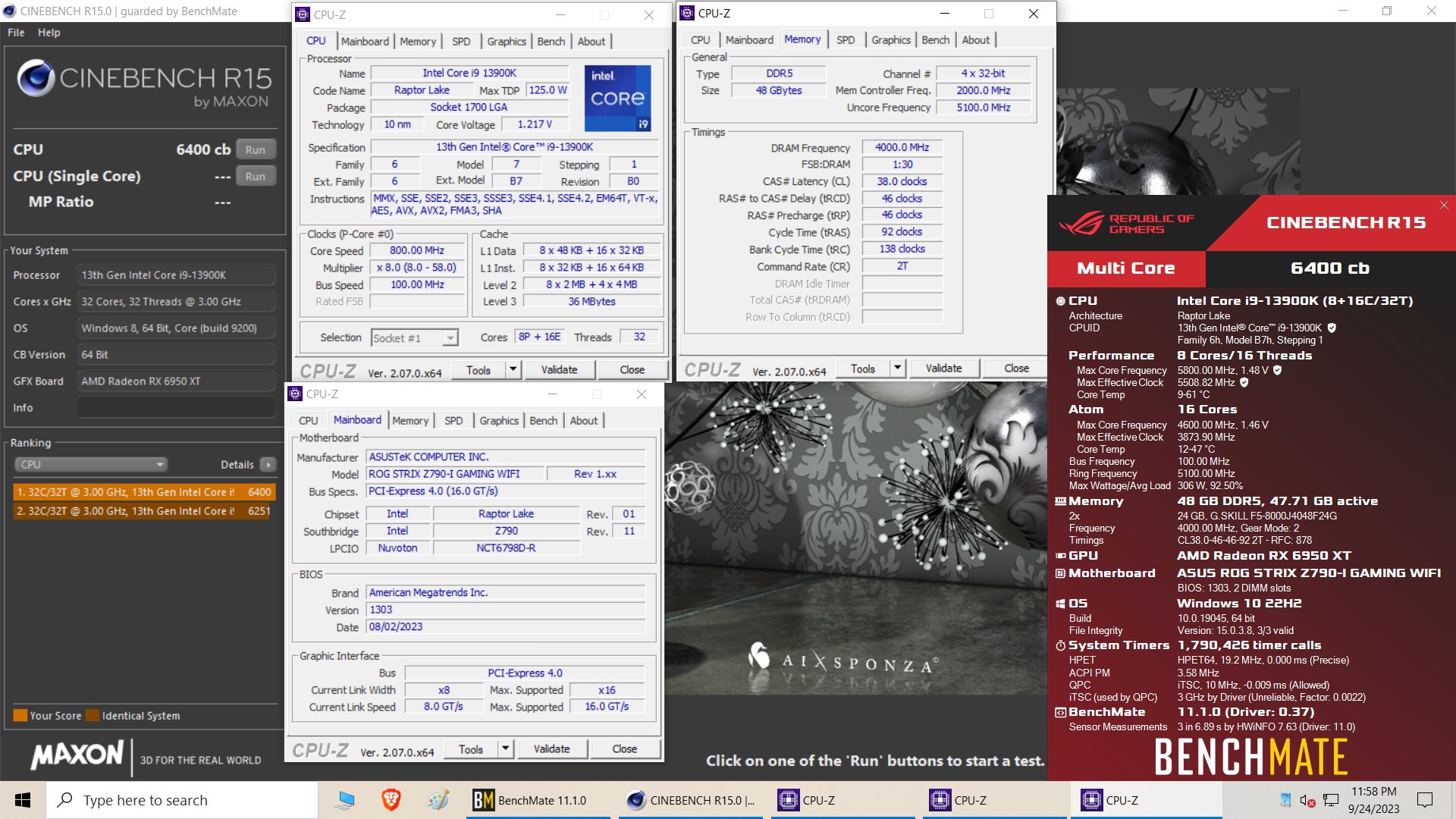
Task: Open About tab in CPU window
Action: (591, 41)
